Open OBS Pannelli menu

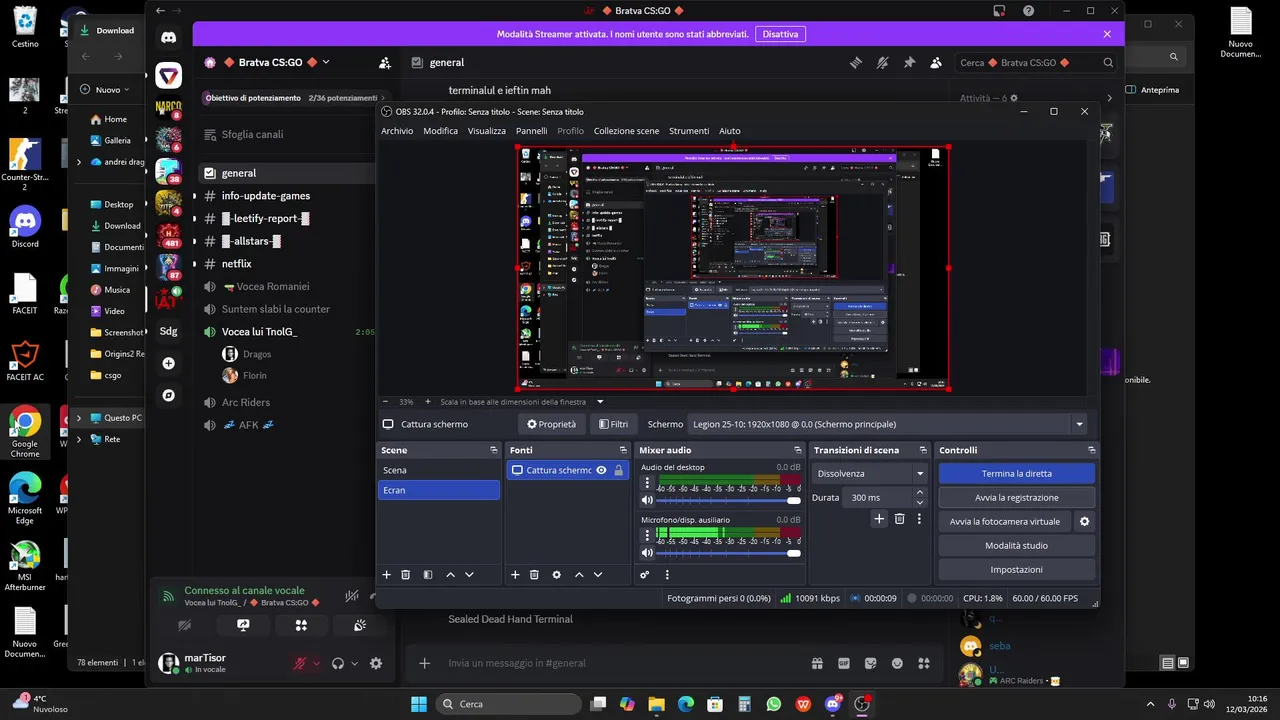point(531,131)
